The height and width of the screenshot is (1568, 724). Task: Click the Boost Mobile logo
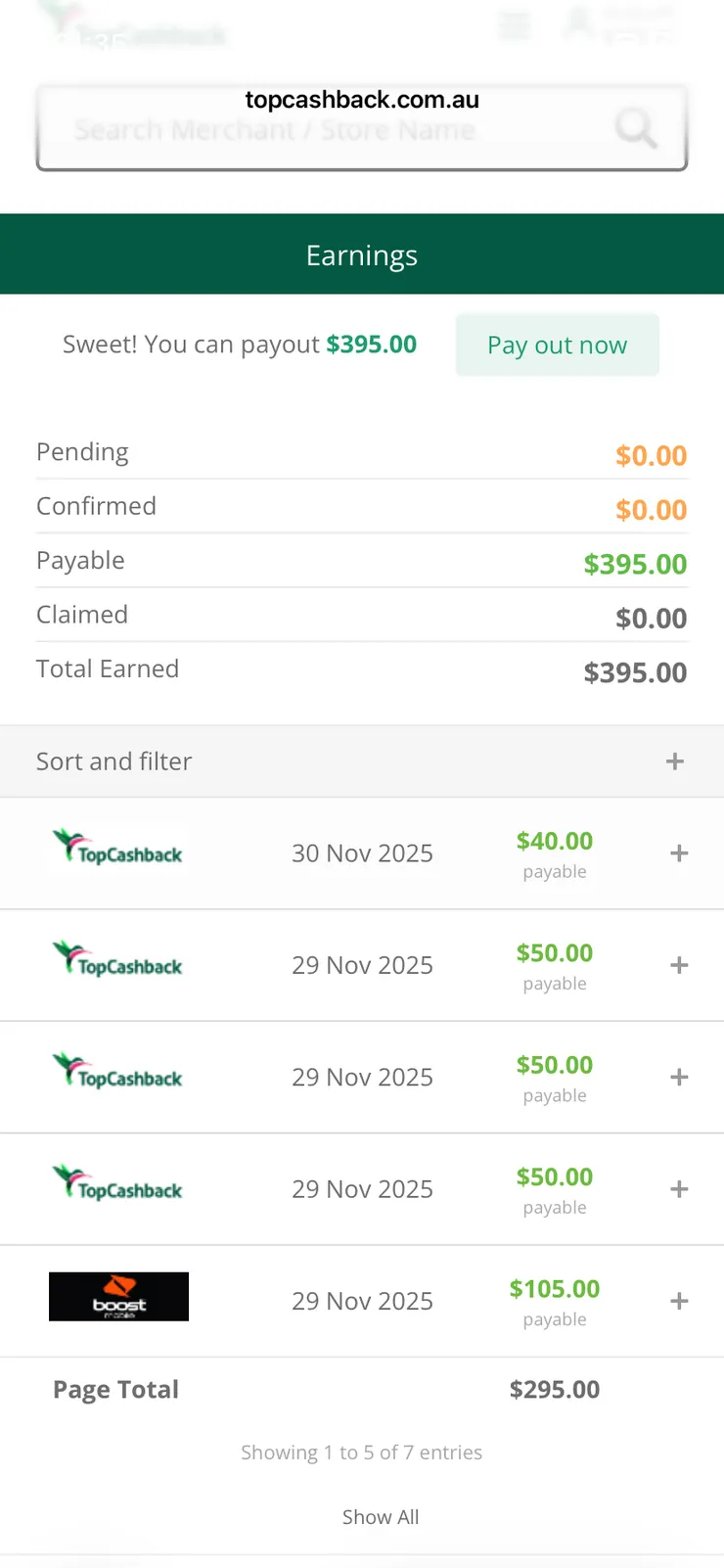click(x=118, y=1297)
